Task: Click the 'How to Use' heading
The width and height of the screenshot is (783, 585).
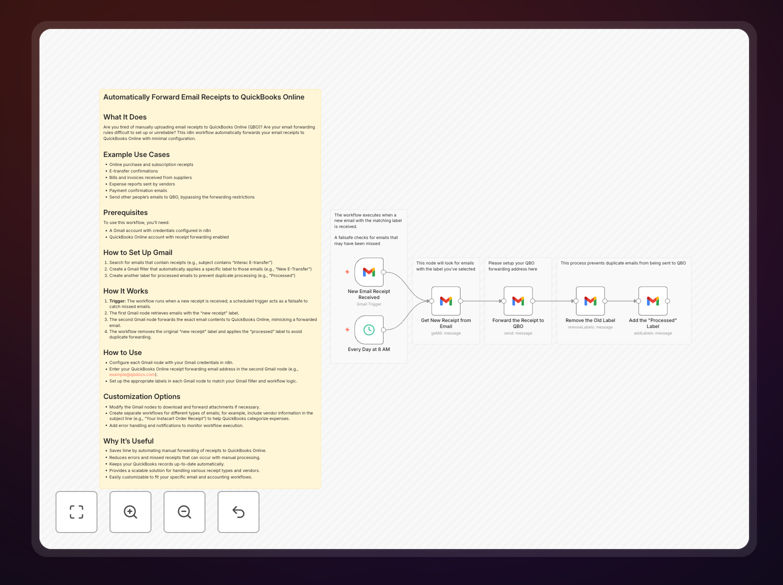Action: point(122,352)
